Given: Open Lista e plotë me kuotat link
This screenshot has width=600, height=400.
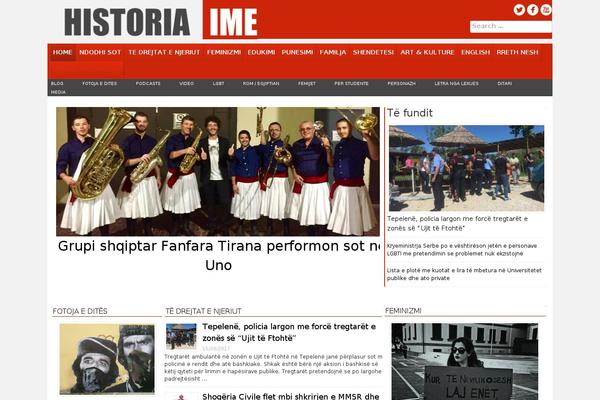Looking at the screenshot, I should point(464,274).
